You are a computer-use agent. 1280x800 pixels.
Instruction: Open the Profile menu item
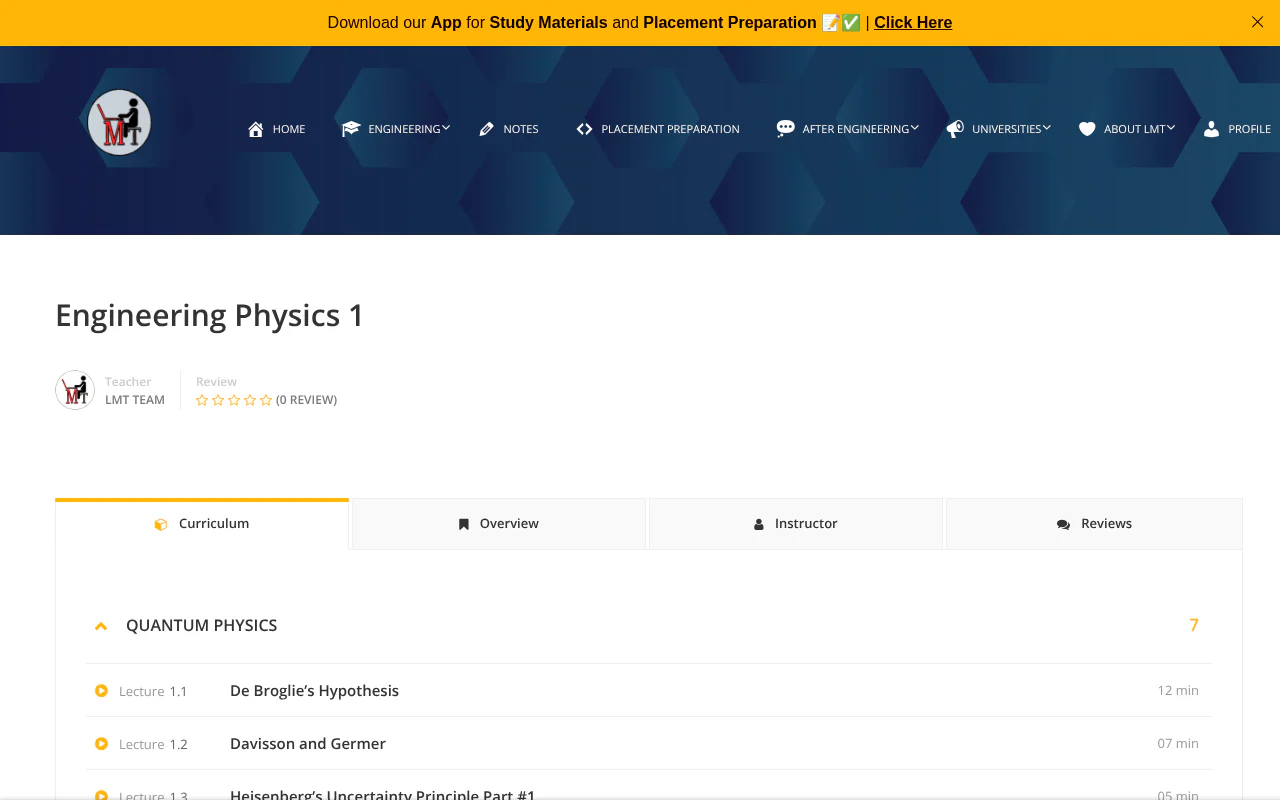1250,129
